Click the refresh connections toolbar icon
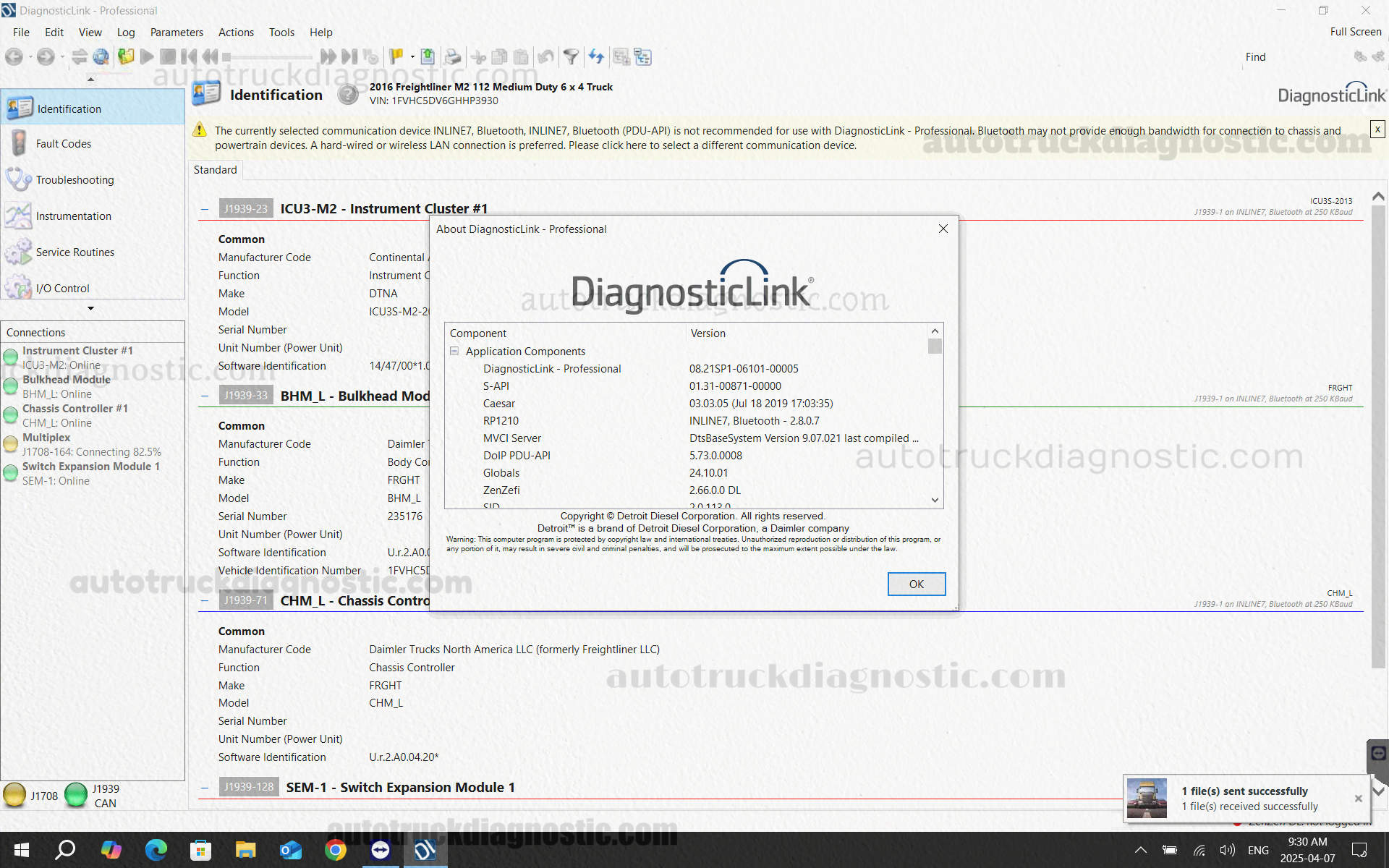The image size is (1389, 868). click(x=596, y=56)
